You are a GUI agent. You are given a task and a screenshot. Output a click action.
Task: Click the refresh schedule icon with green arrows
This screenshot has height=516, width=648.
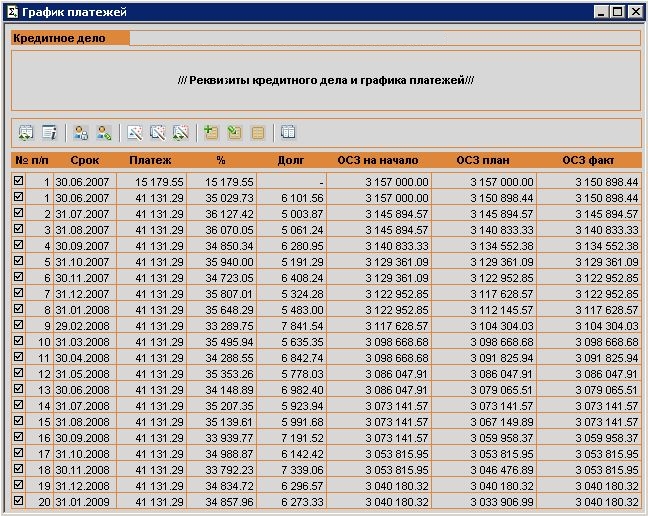point(26,132)
